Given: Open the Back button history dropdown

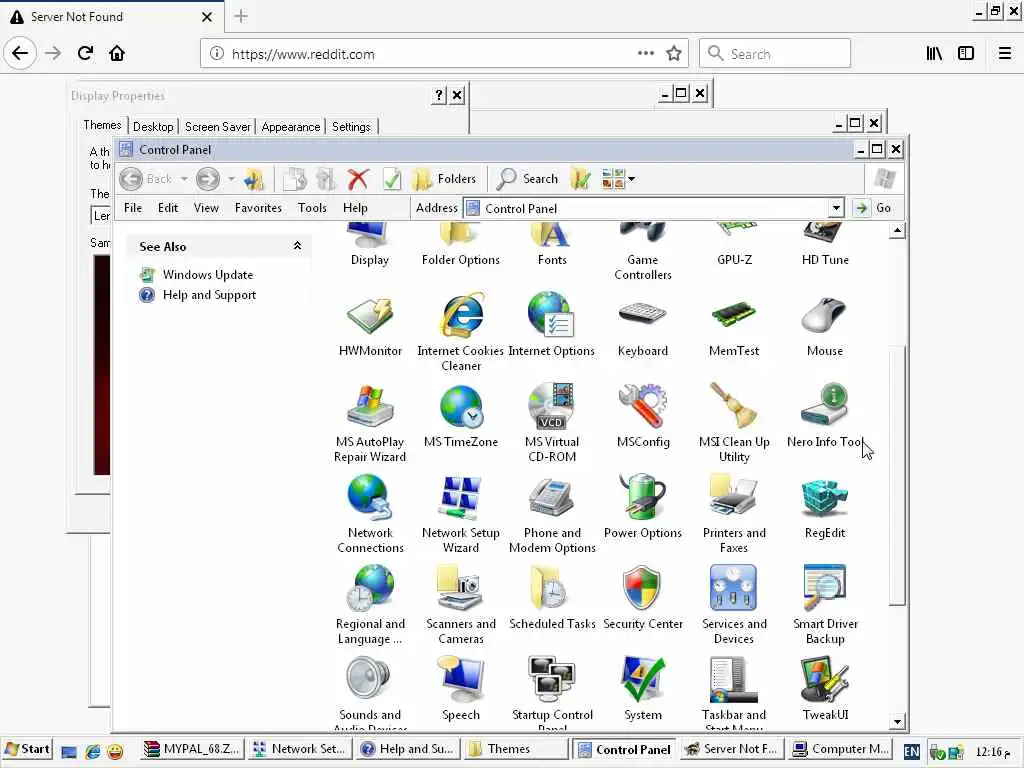Looking at the screenshot, I should pyautogui.click(x=184, y=178).
